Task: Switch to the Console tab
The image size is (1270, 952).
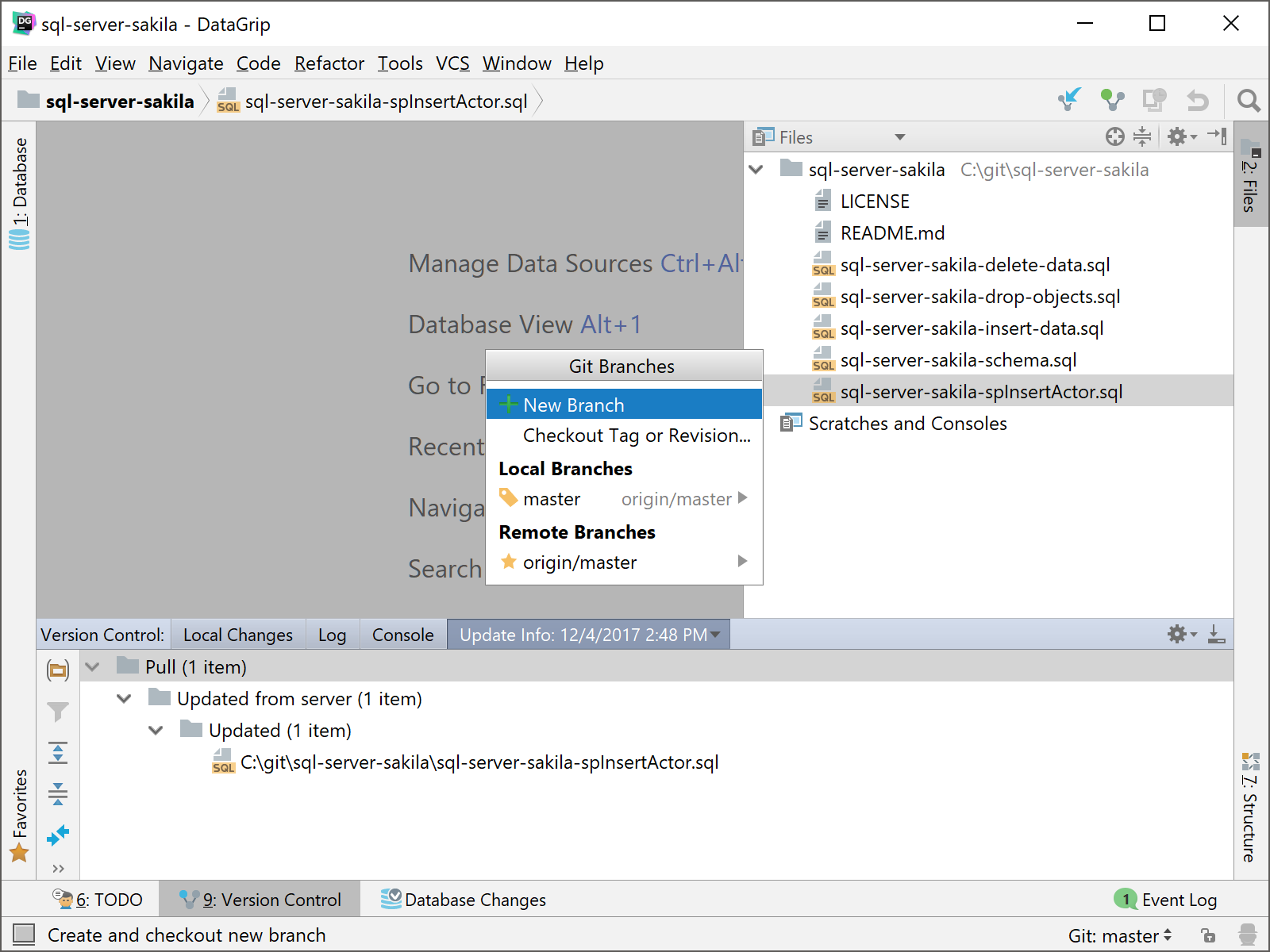Action: coord(403,635)
